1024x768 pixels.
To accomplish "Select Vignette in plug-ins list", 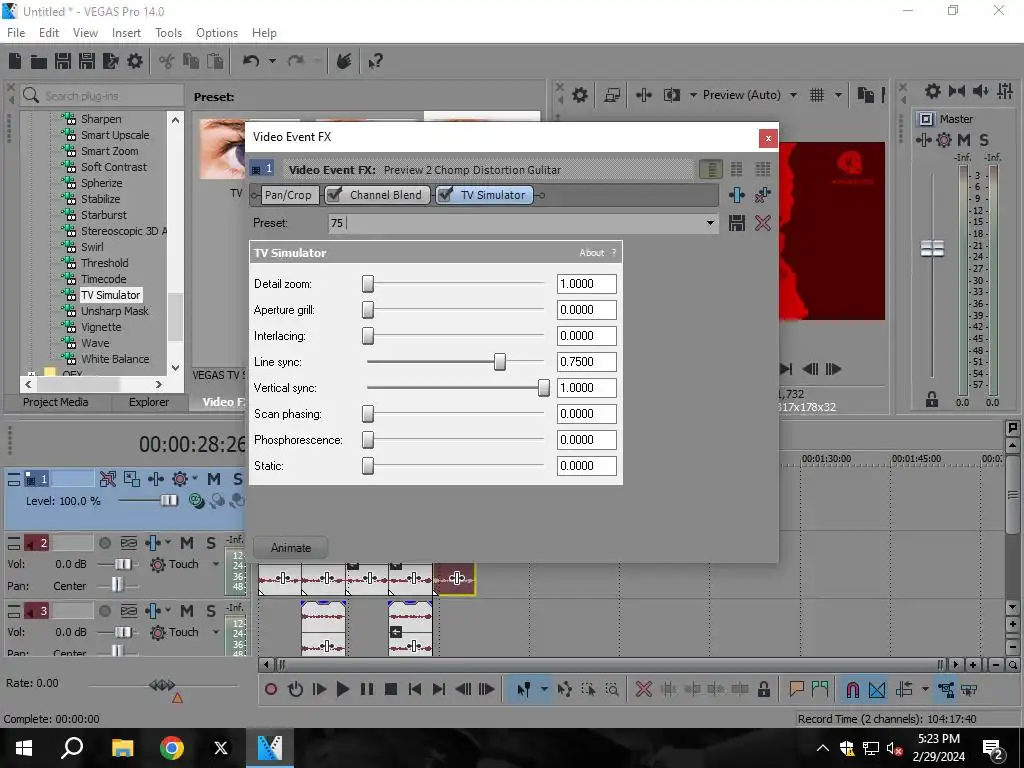I will coord(101,327).
